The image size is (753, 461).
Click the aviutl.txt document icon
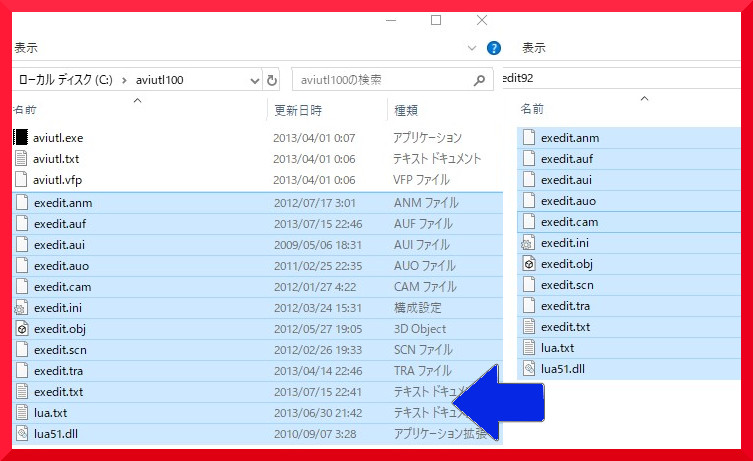tap(21, 158)
